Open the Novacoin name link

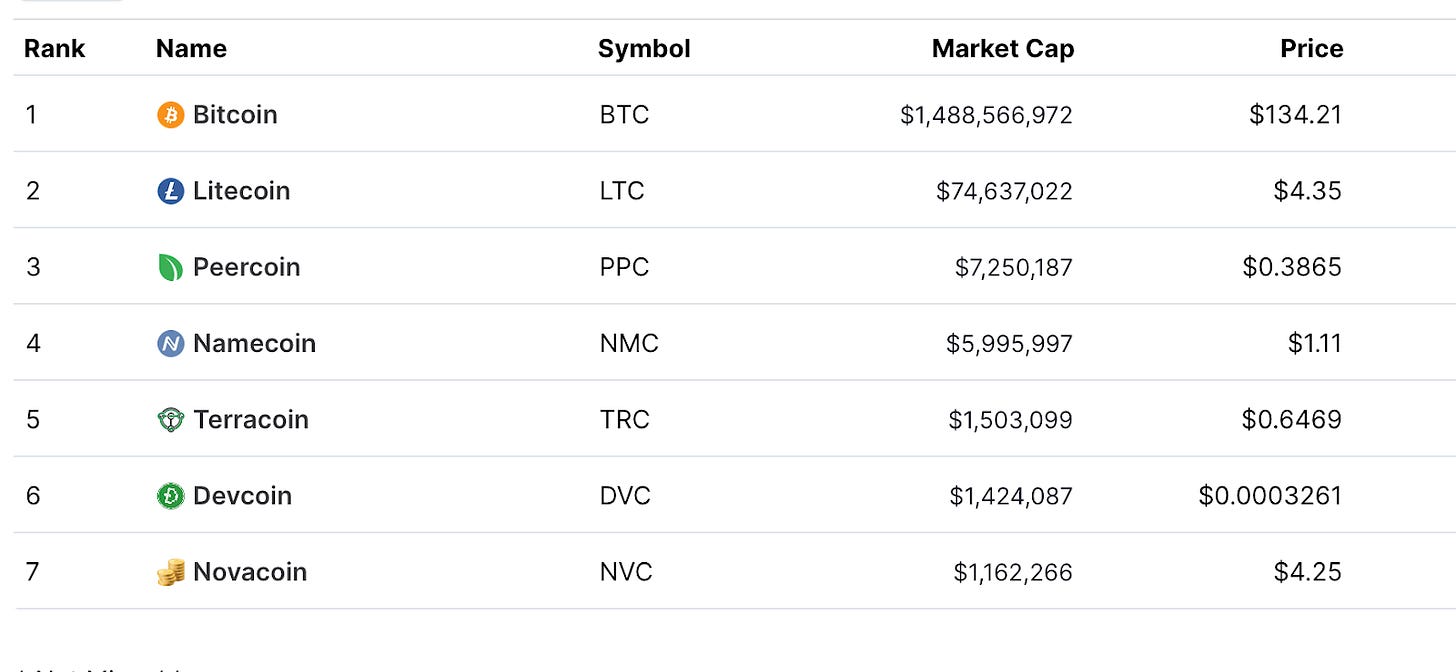[x=250, y=572]
